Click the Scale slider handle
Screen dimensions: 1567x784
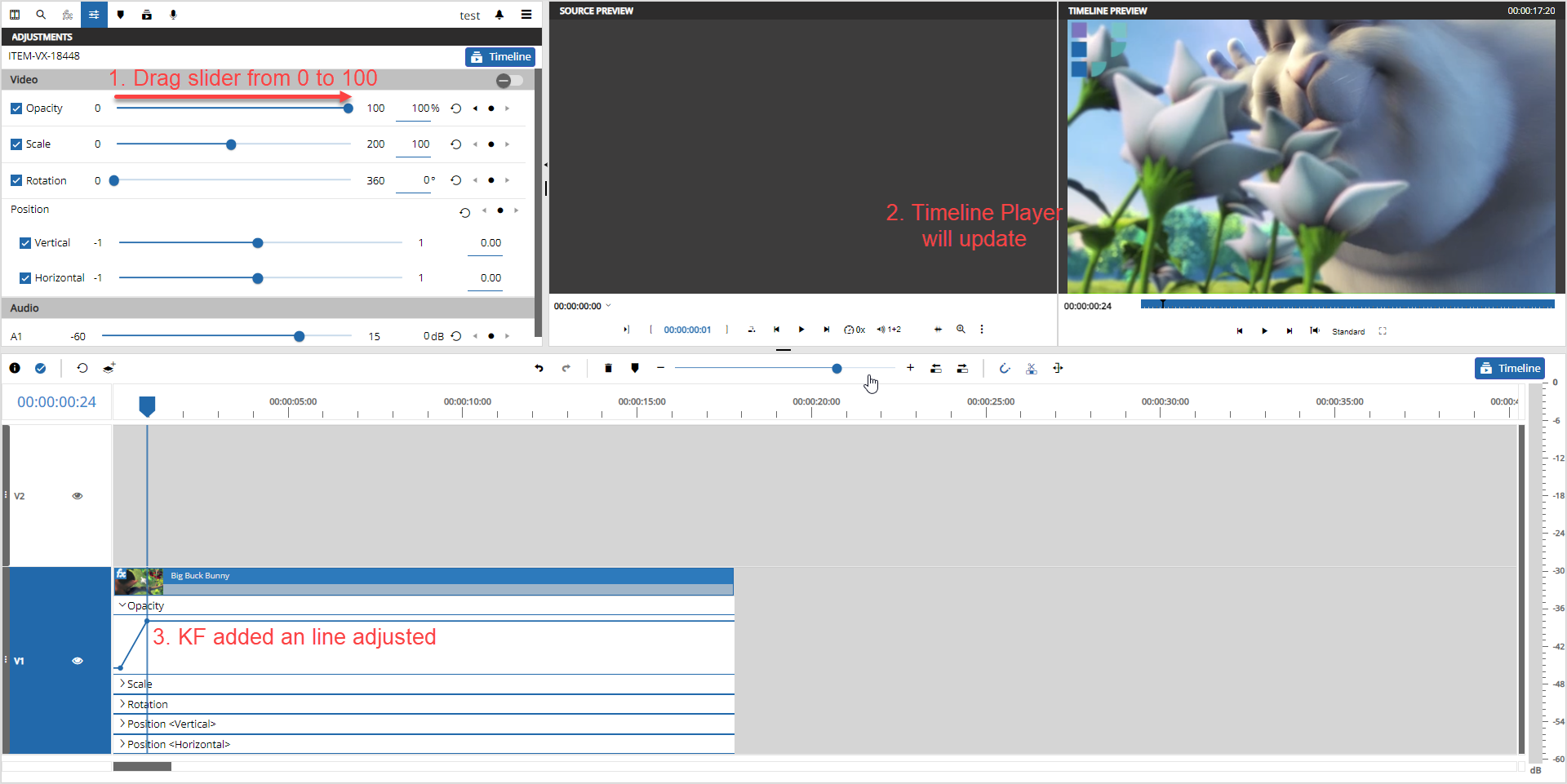[231, 145]
